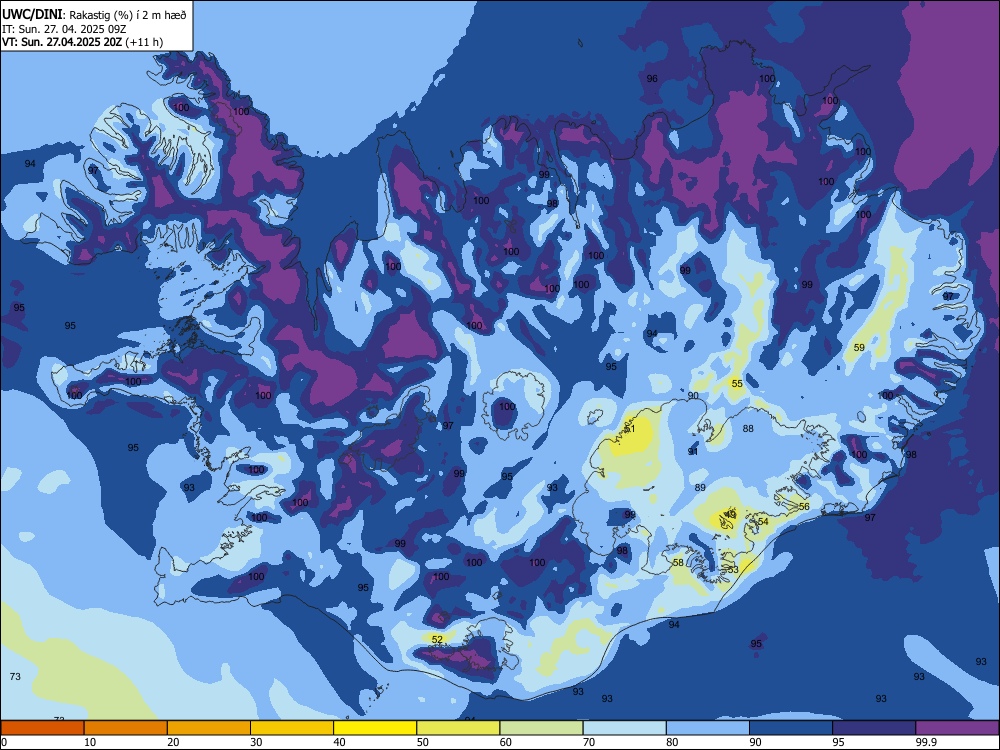Click the '99.9' legend tick label

pos(926,742)
